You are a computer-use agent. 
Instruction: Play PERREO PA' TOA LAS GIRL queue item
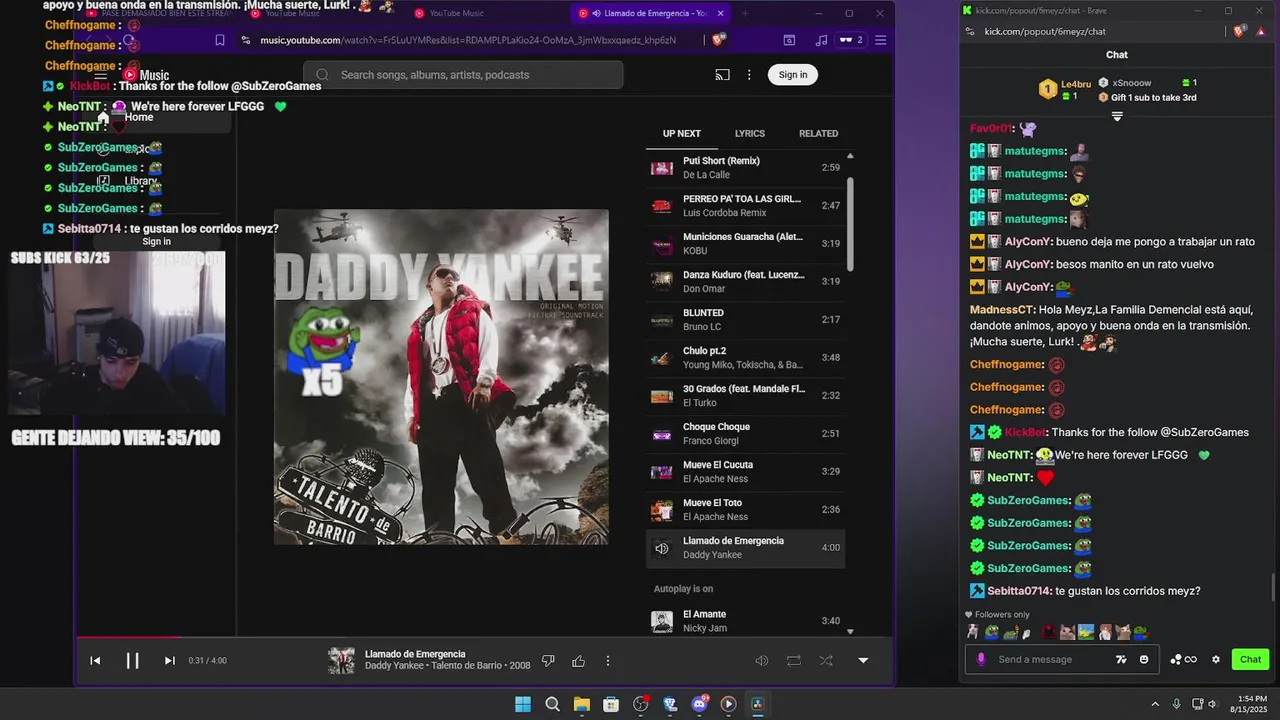pyautogui.click(x=745, y=206)
